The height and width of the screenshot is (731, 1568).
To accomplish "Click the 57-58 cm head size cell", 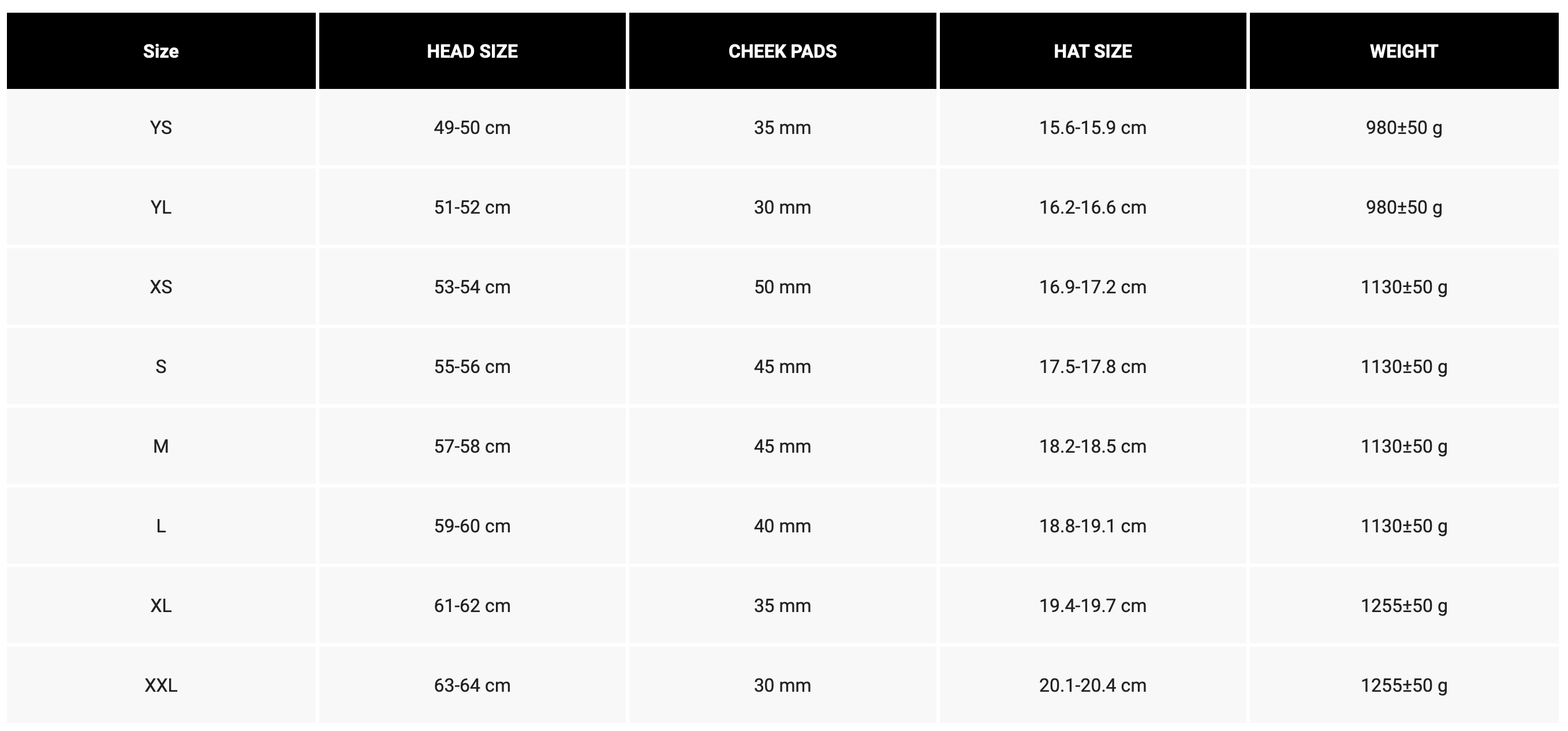I will coord(472,447).
